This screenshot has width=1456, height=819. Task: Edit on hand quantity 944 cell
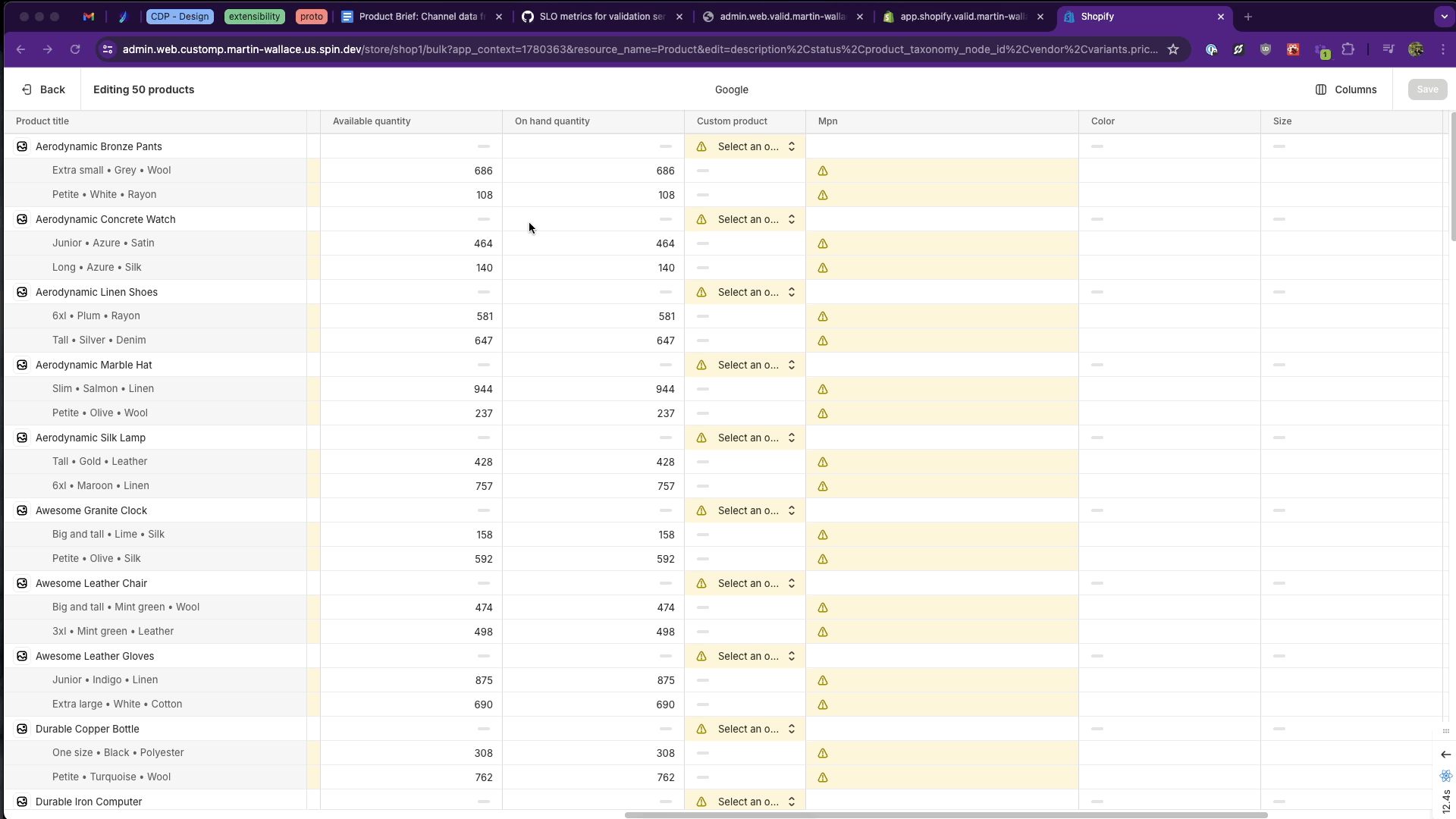(x=593, y=389)
